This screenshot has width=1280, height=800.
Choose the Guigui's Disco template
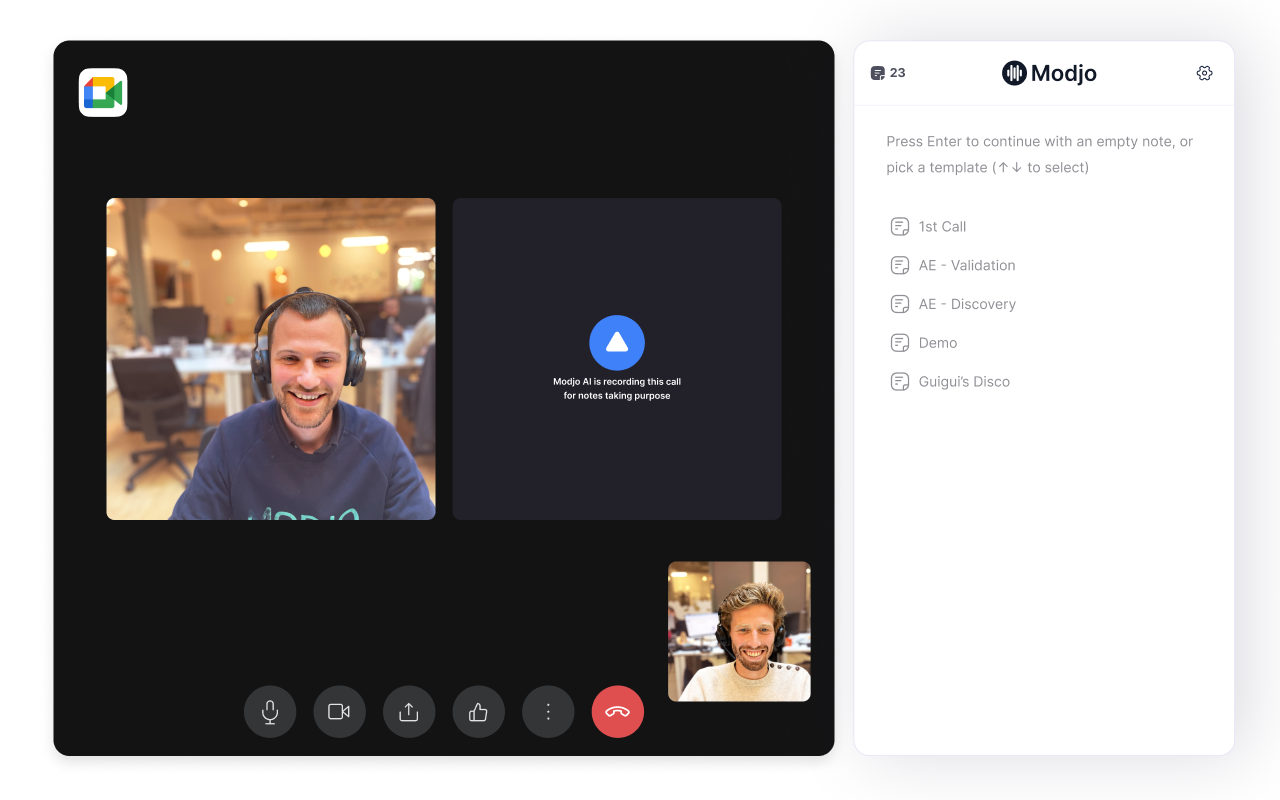[x=1044, y=382]
